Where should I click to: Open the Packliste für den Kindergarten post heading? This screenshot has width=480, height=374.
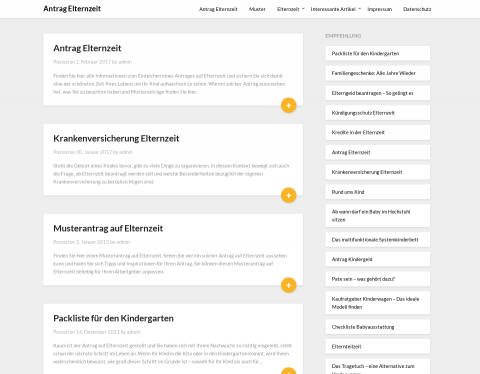(x=113, y=318)
